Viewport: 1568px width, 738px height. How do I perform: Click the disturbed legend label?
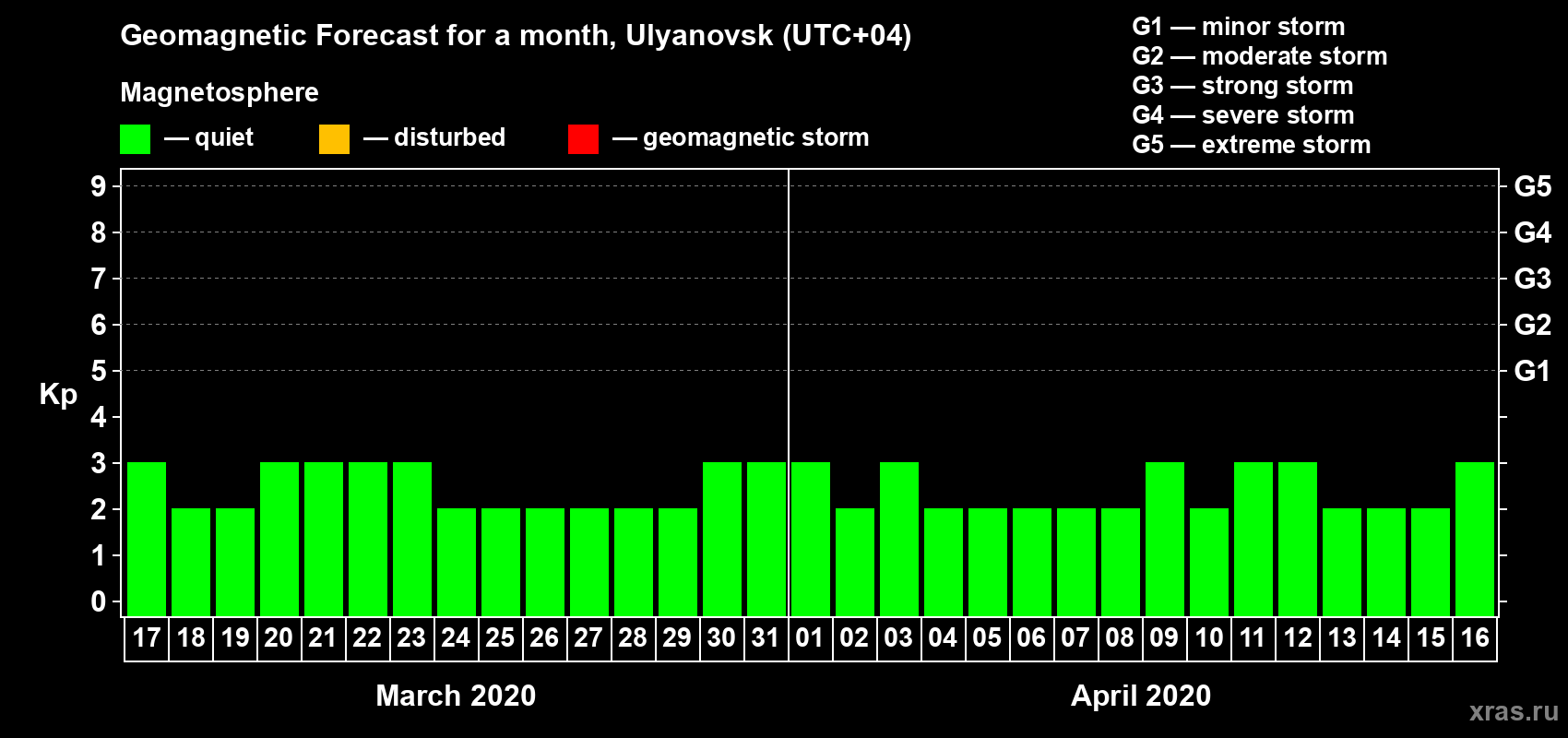click(x=449, y=137)
